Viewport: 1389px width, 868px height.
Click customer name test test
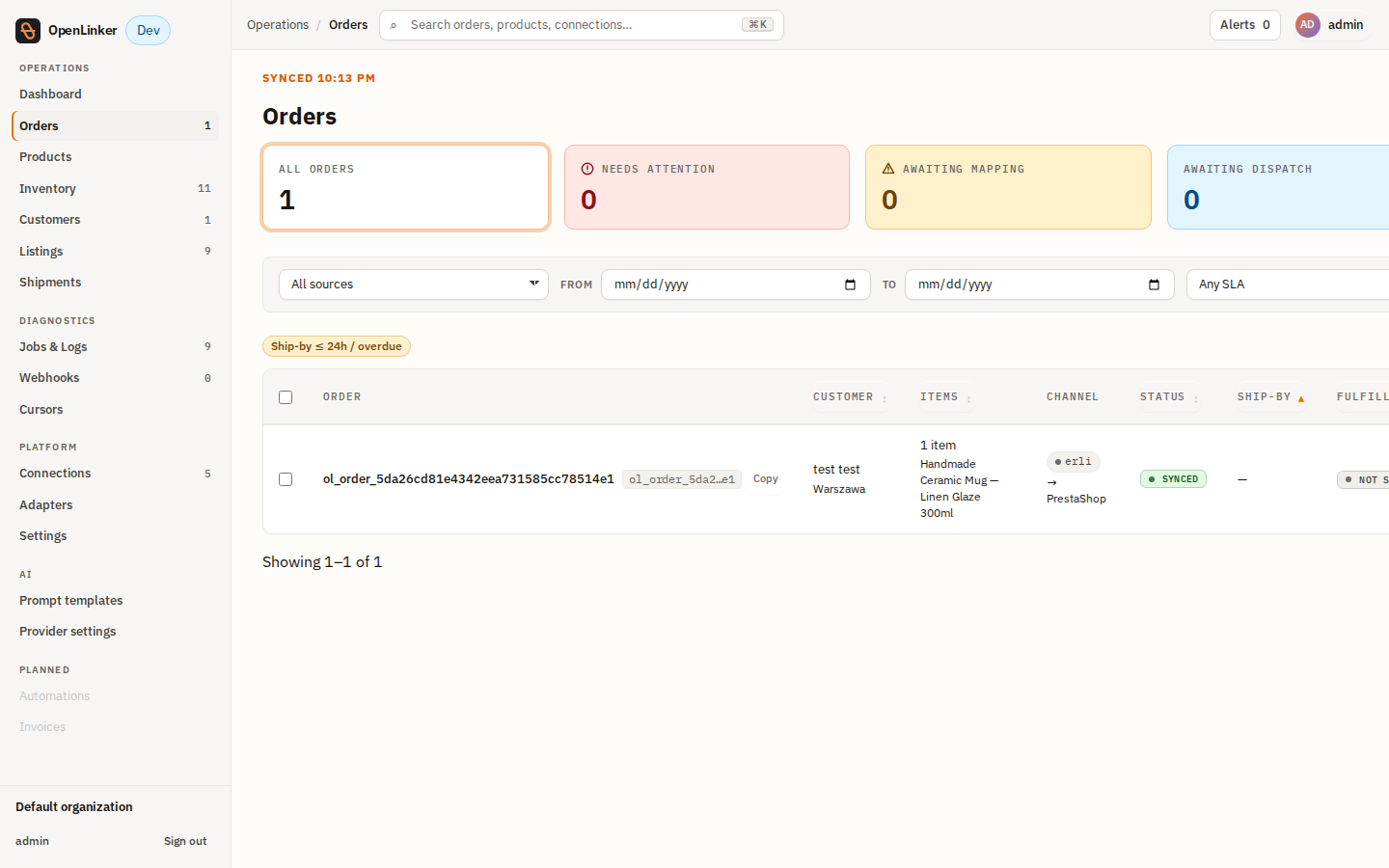(x=836, y=470)
